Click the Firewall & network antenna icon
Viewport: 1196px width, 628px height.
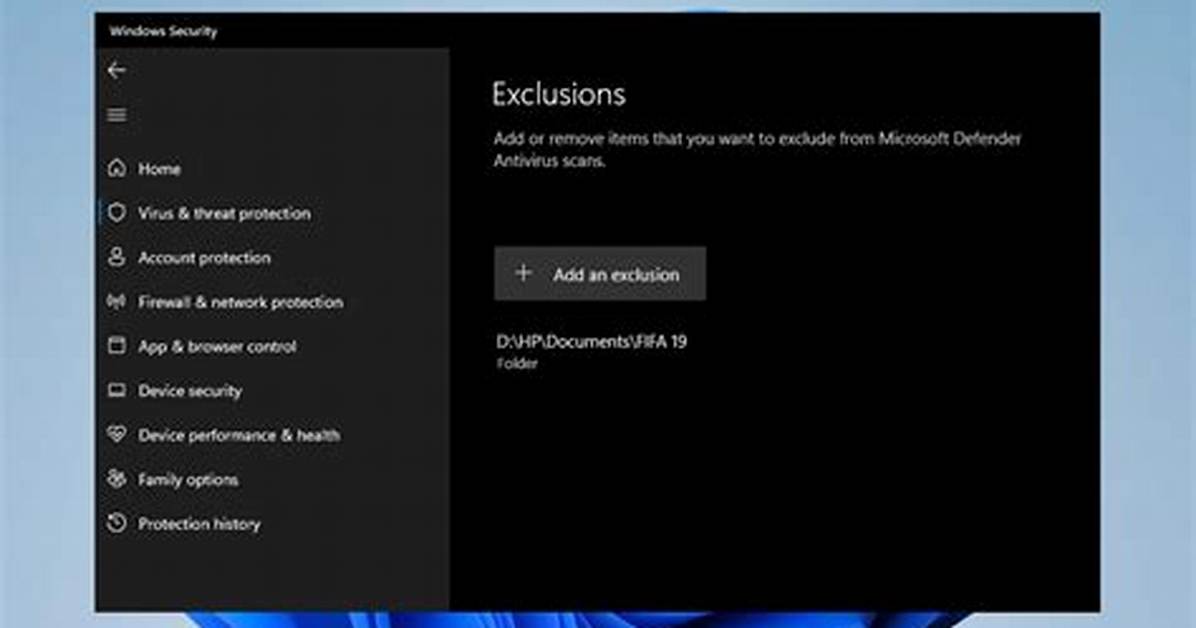117,301
